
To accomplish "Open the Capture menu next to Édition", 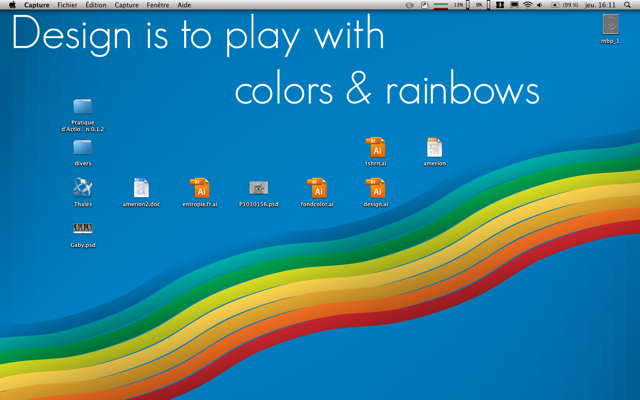I will tap(127, 5).
